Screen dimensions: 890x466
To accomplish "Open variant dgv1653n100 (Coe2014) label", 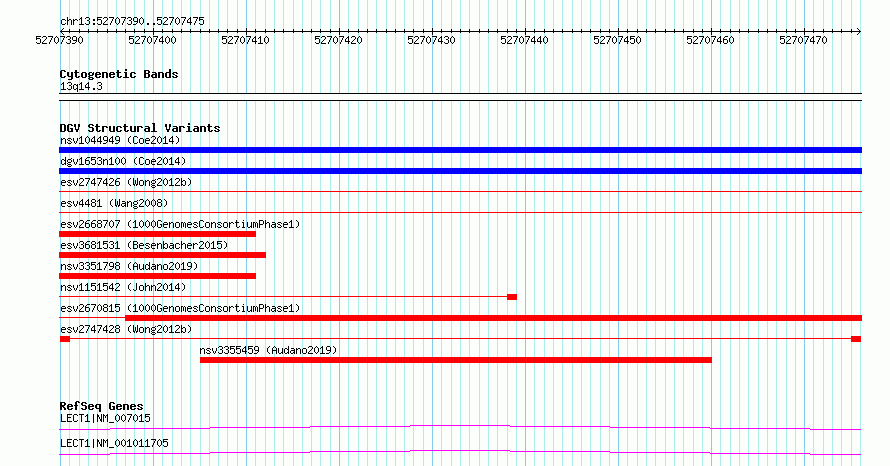I will pyautogui.click(x=123, y=161).
